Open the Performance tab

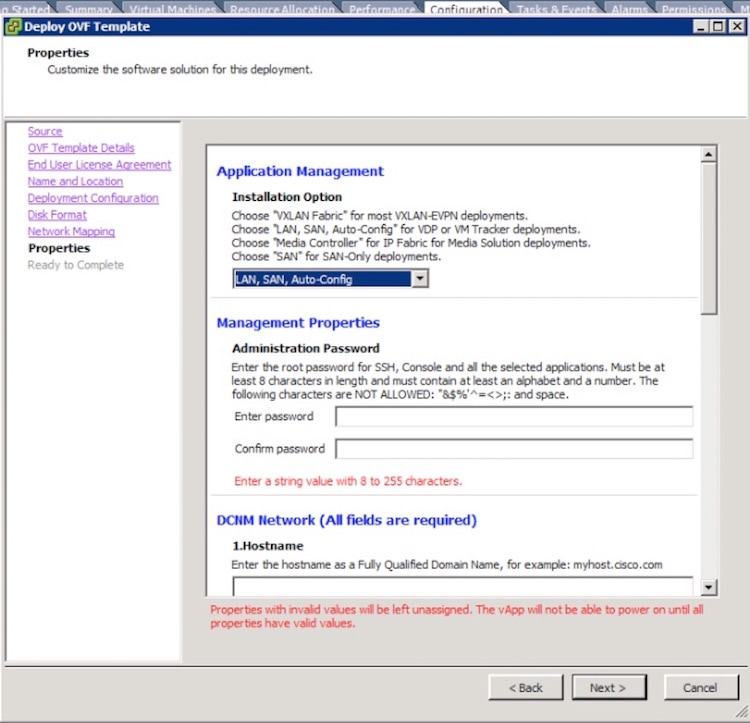click(x=382, y=9)
